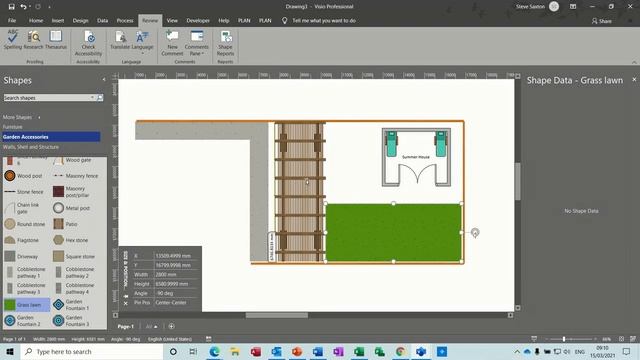Image resolution: width=640 pixels, height=360 pixels.
Task: Open the Comments Pane dropdown
Action: click(x=196, y=43)
